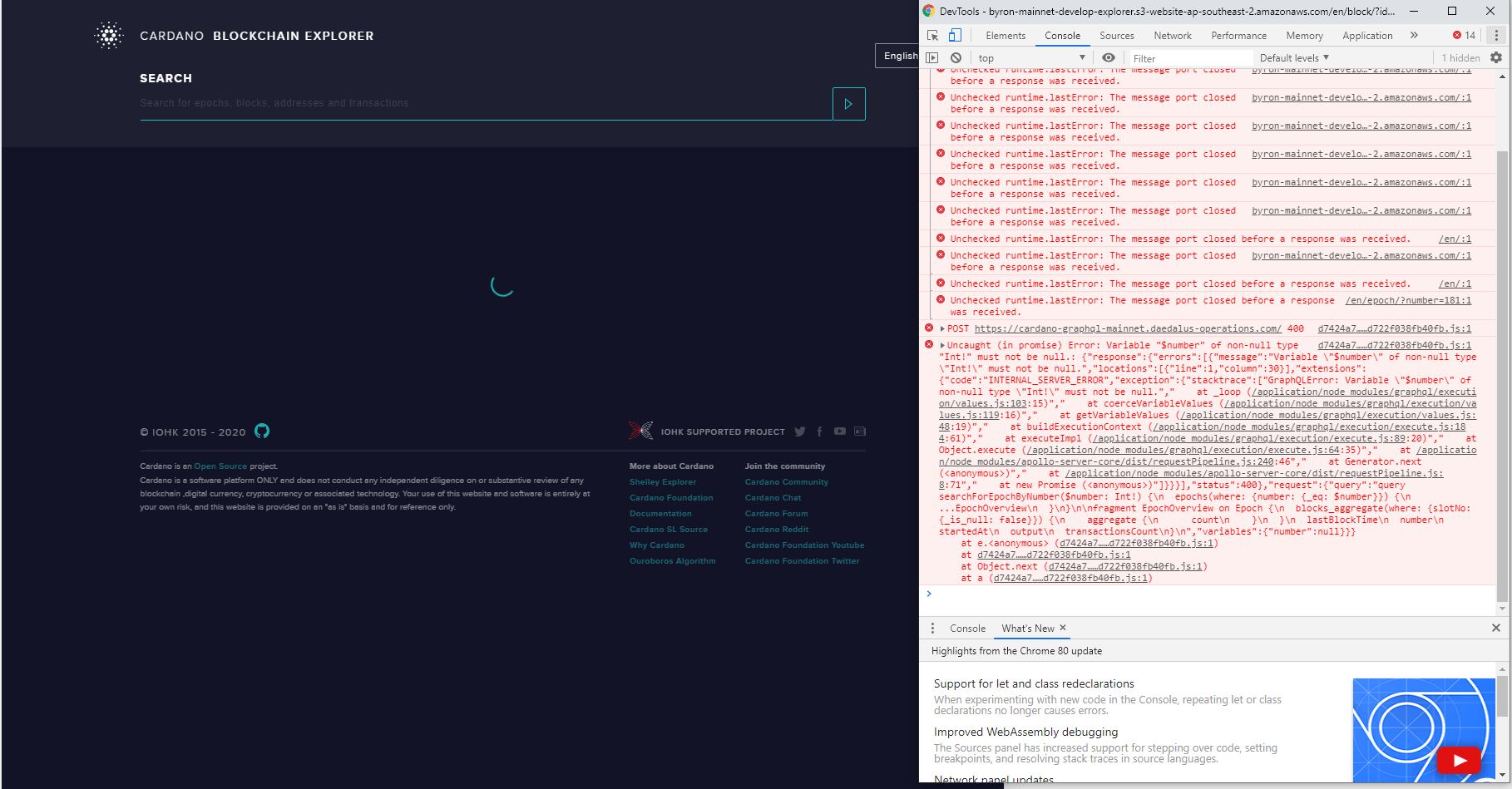Open the Facebook icon in the footer
Screen dimensions: 1512x789
[819, 431]
